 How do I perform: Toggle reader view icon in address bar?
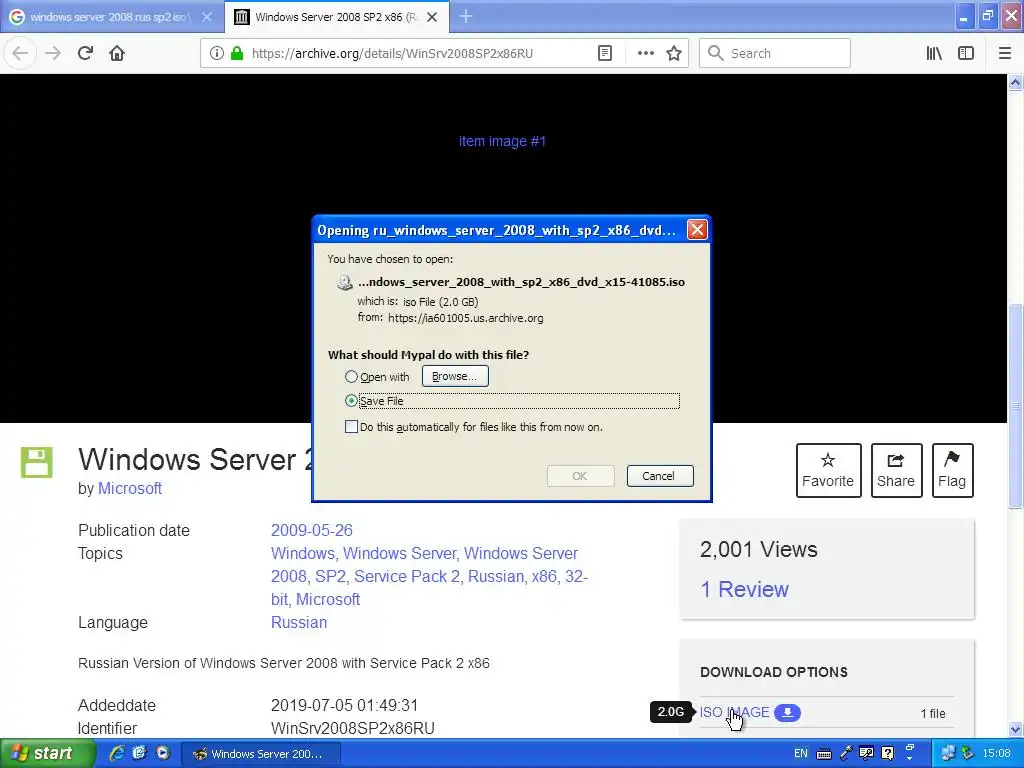click(605, 53)
